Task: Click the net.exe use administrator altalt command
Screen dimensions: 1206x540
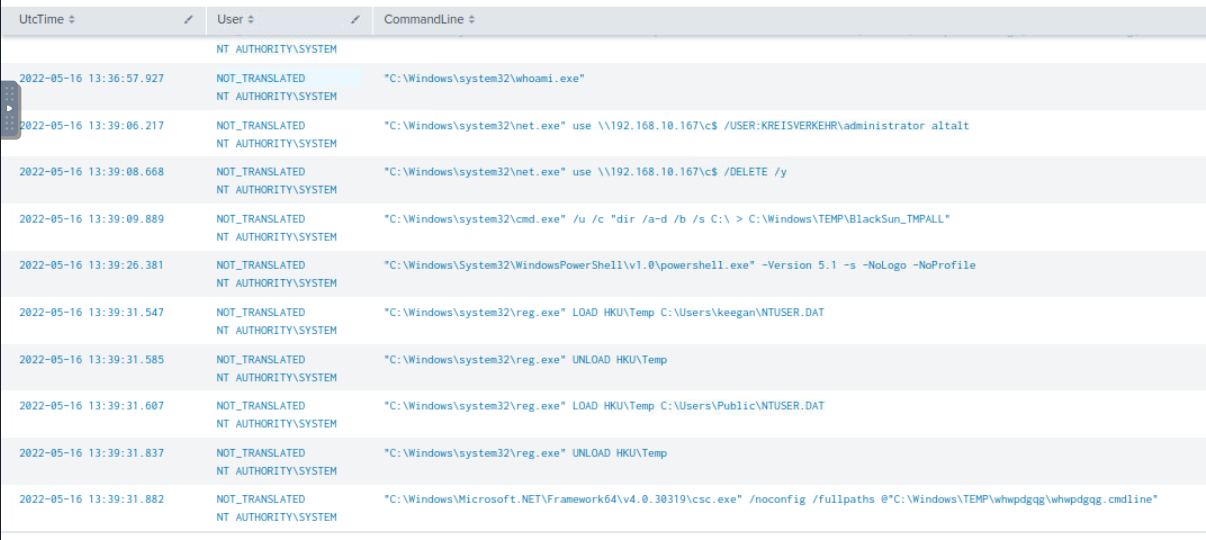Action: 676,126
